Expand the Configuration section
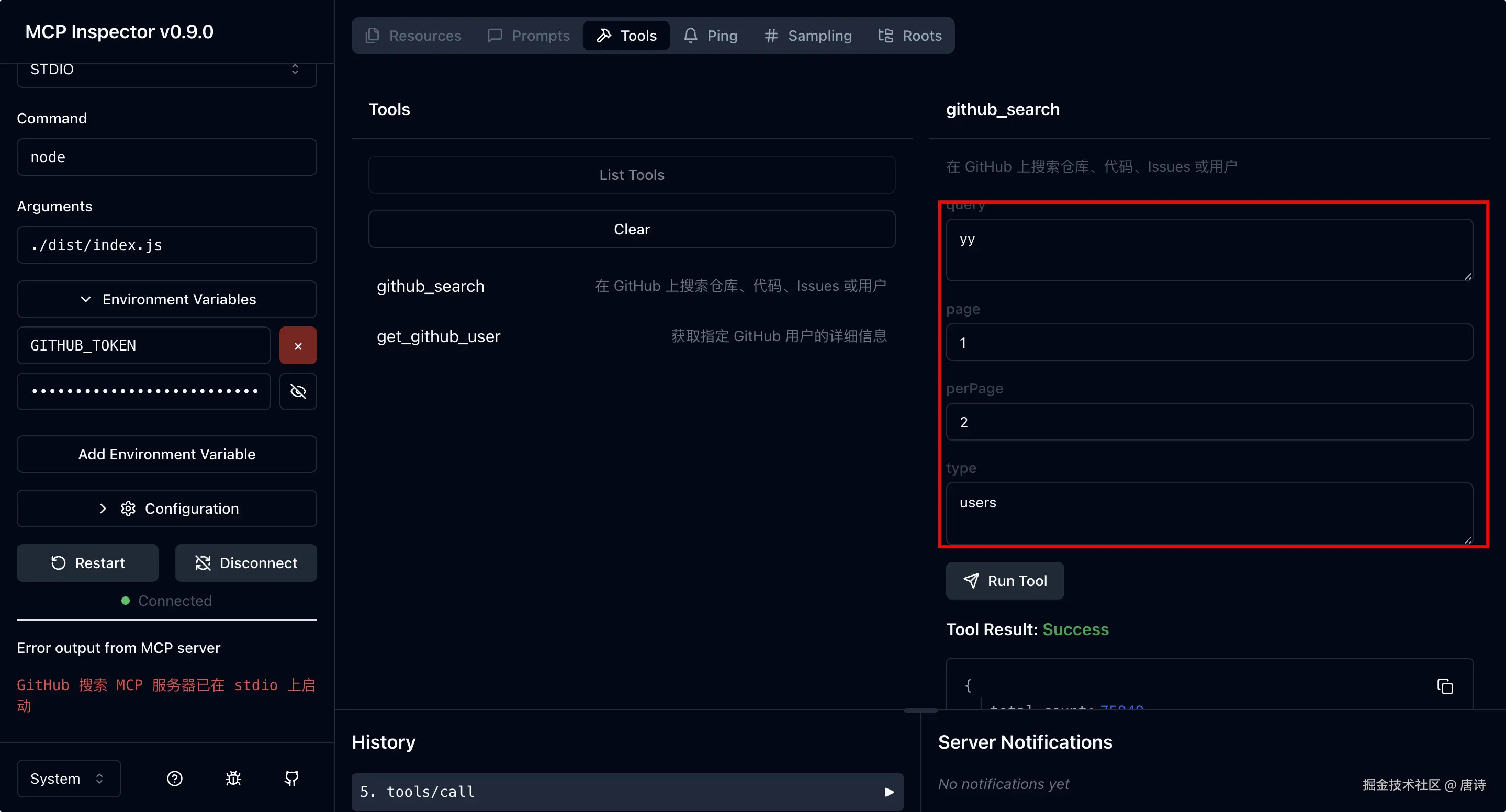 pos(166,509)
